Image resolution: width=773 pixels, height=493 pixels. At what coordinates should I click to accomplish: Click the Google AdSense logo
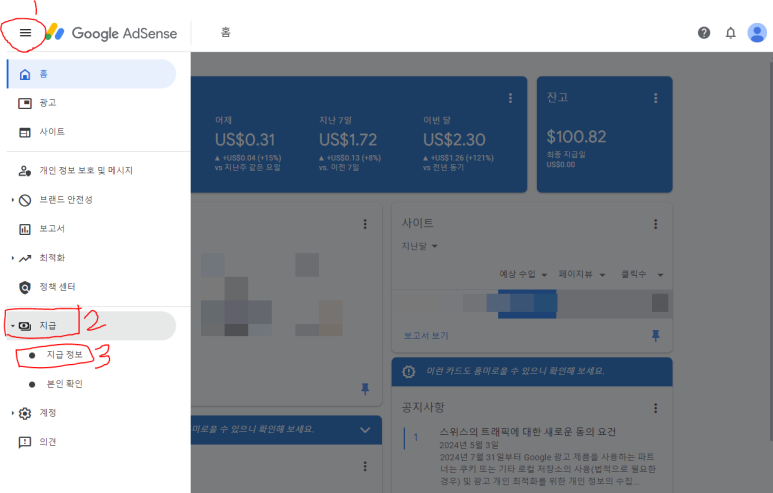click(x=112, y=33)
